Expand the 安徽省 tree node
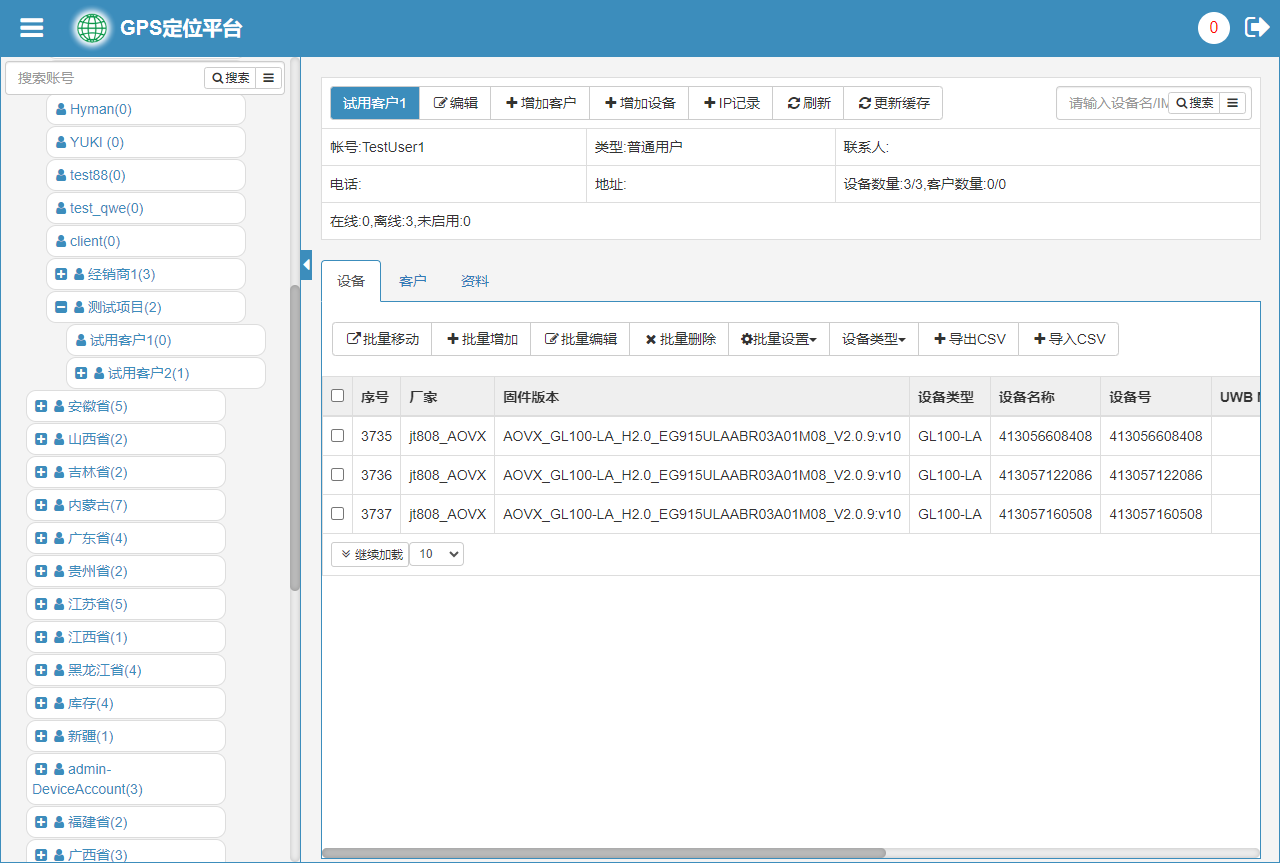The height and width of the screenshot is (863, 1280). click(41, 406)
